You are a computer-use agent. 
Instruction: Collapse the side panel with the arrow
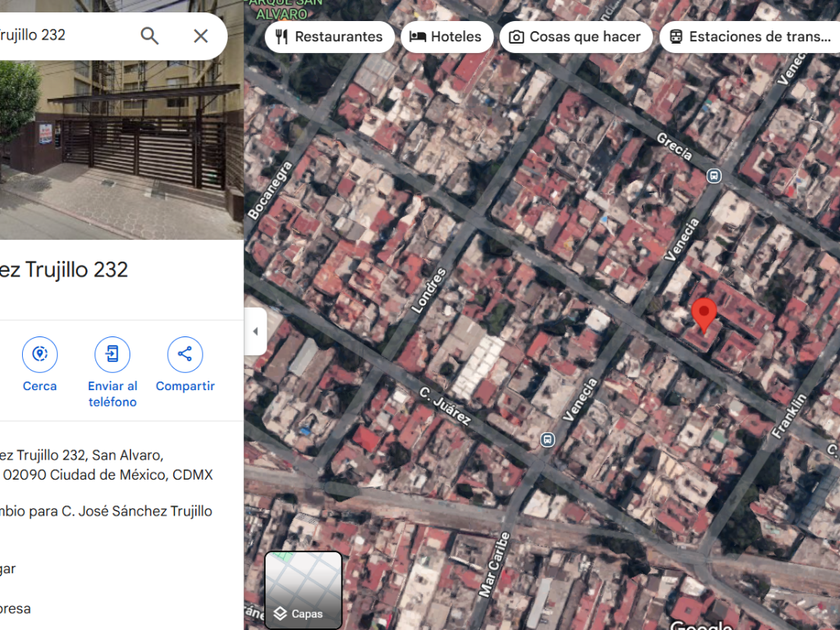[255, 331]
